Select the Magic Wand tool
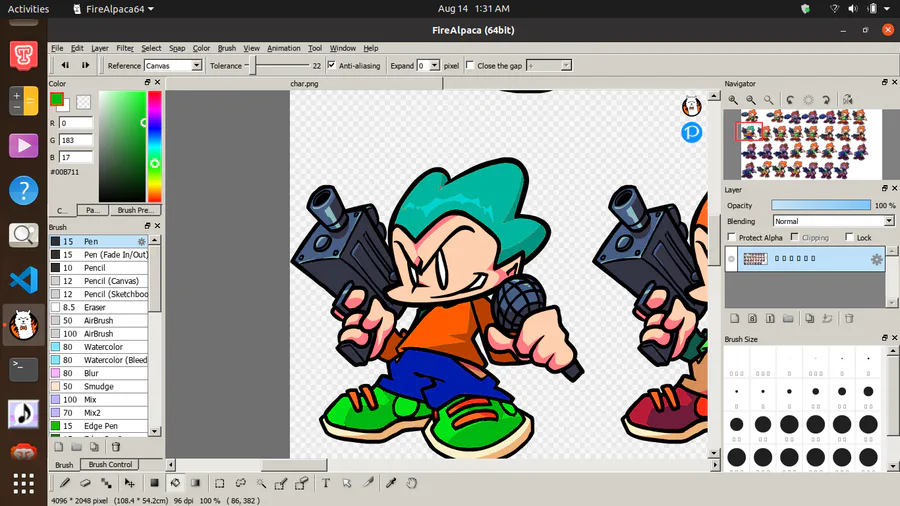The height and width of the screenshot is (506, 900). point(261,483)
